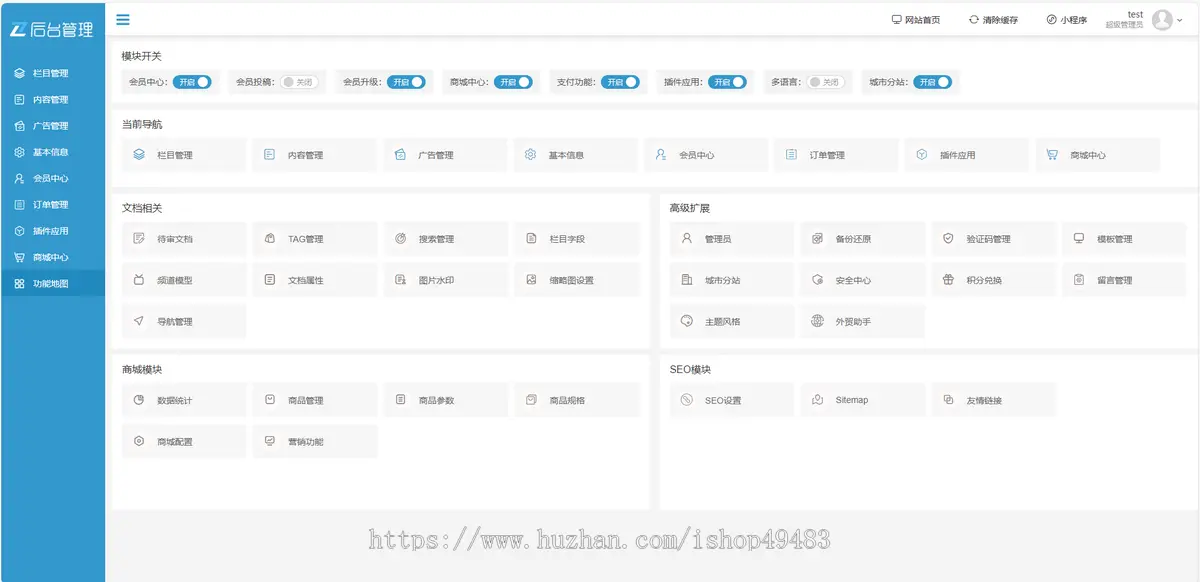Click the 小程序 icon in the top bar

1052,19
